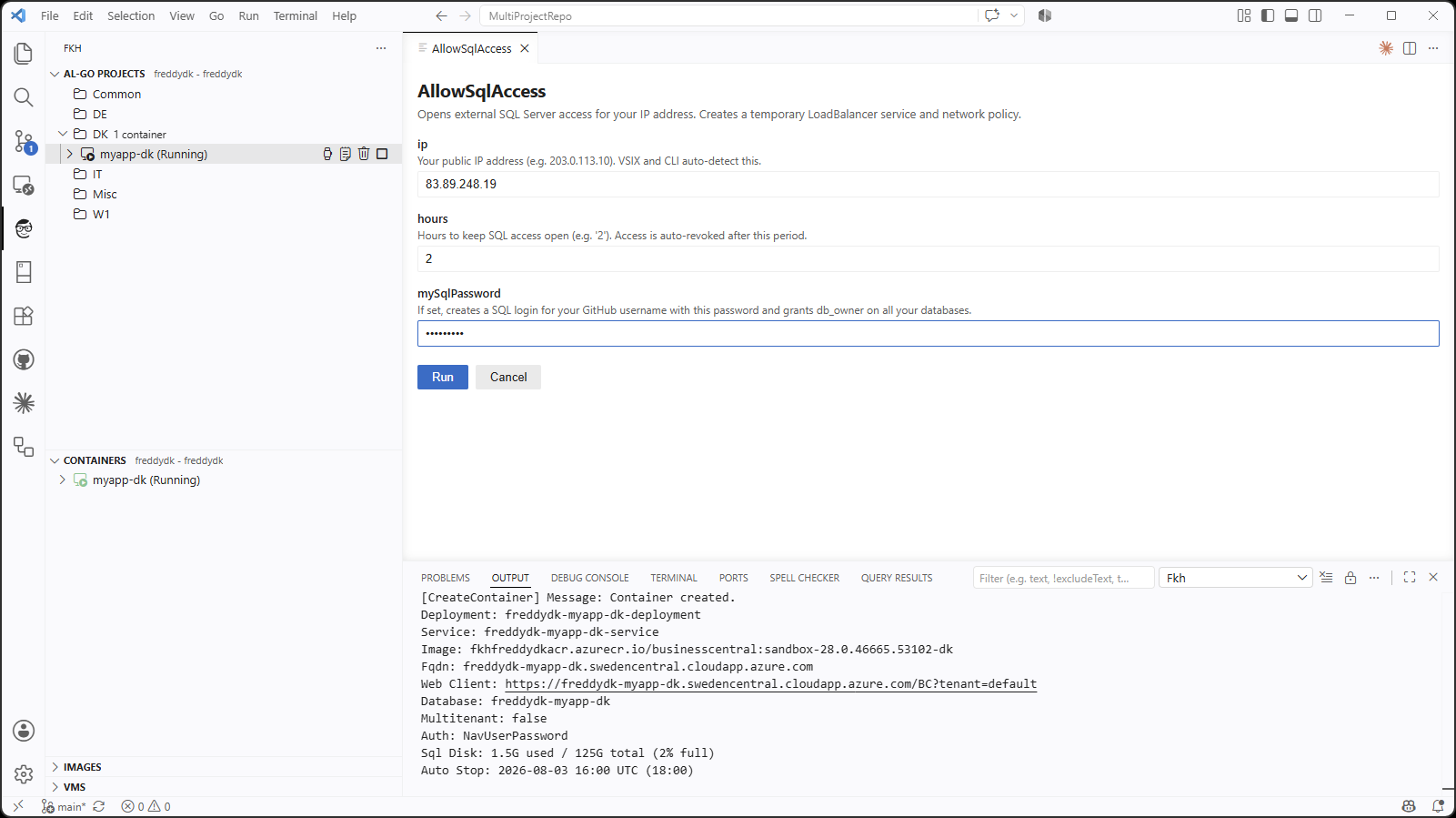Click the hexagon icon beside the command center
1456x818 pixels.
pos(1045,15)
